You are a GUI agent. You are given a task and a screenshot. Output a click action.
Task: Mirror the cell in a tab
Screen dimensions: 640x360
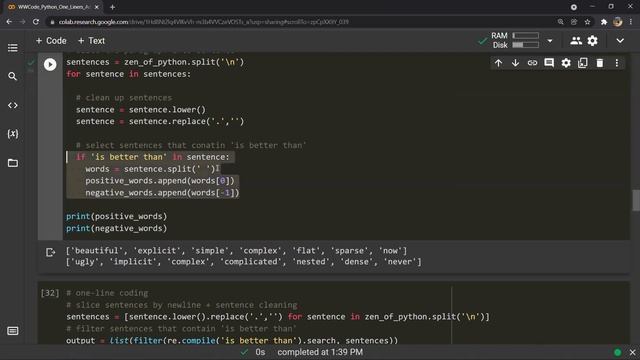point(582,63)
